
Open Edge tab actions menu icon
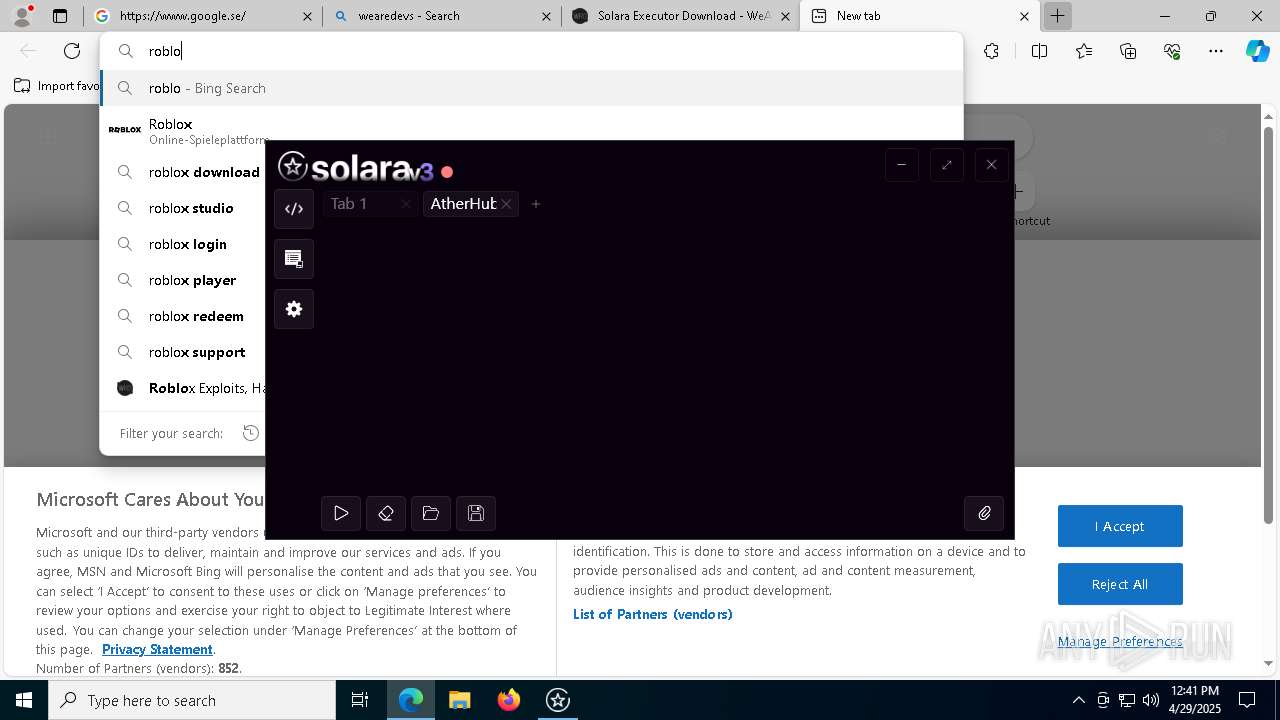click(60, 16)
